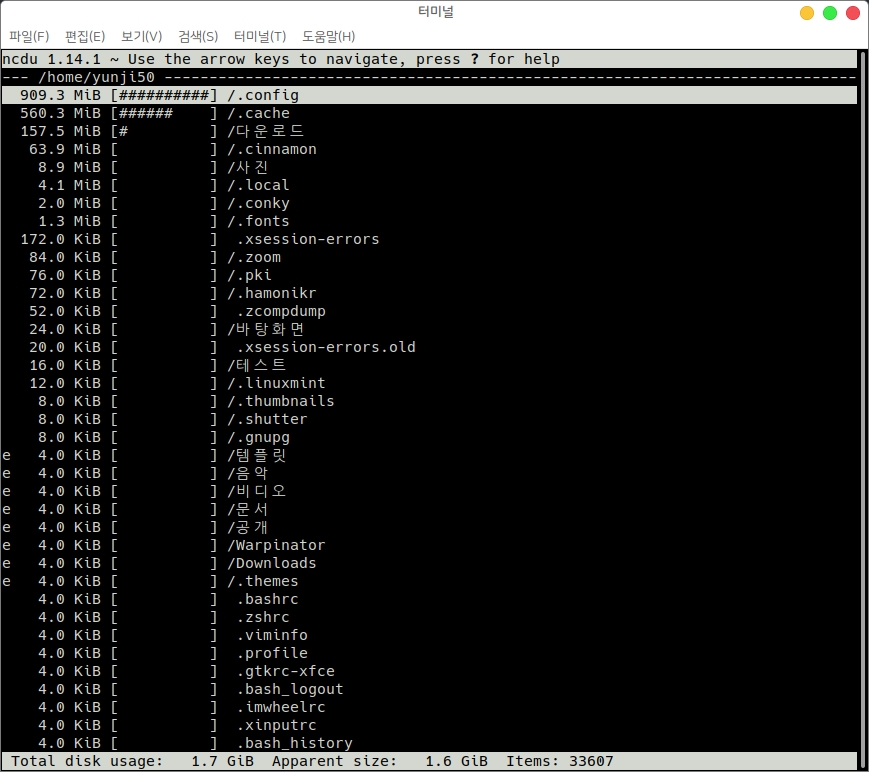869x772 pixels.
Task: Select the /다운로드 folder entry
Action: [265, 131]
